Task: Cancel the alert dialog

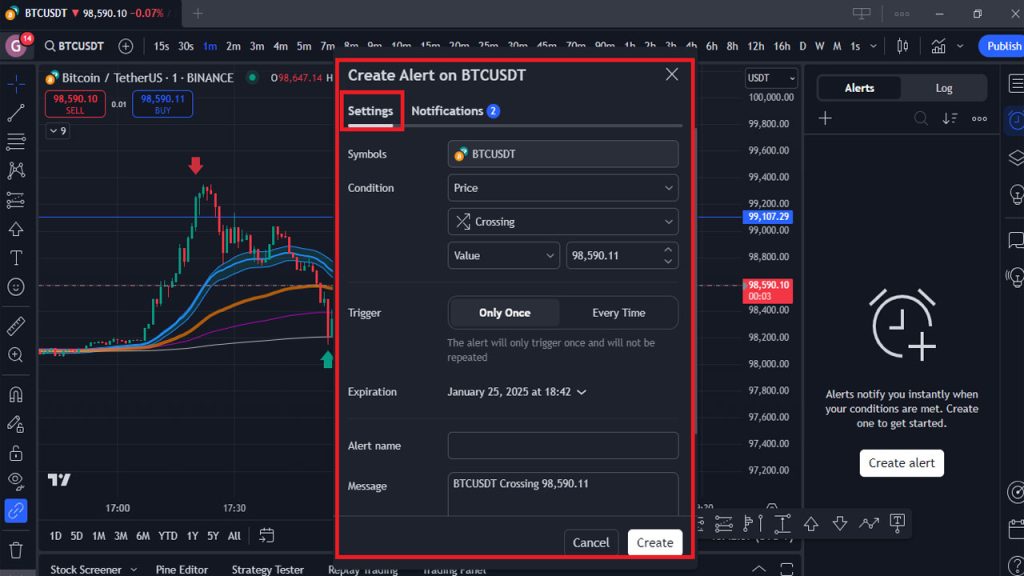Action: (591, 542)
